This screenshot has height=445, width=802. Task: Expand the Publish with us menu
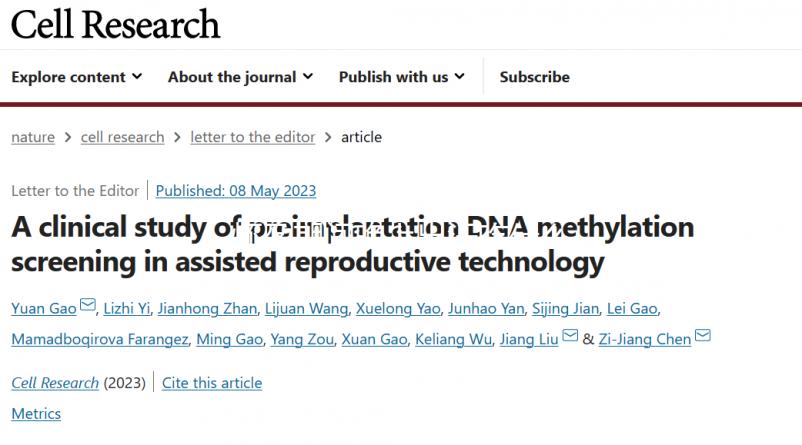coord(401,77)
